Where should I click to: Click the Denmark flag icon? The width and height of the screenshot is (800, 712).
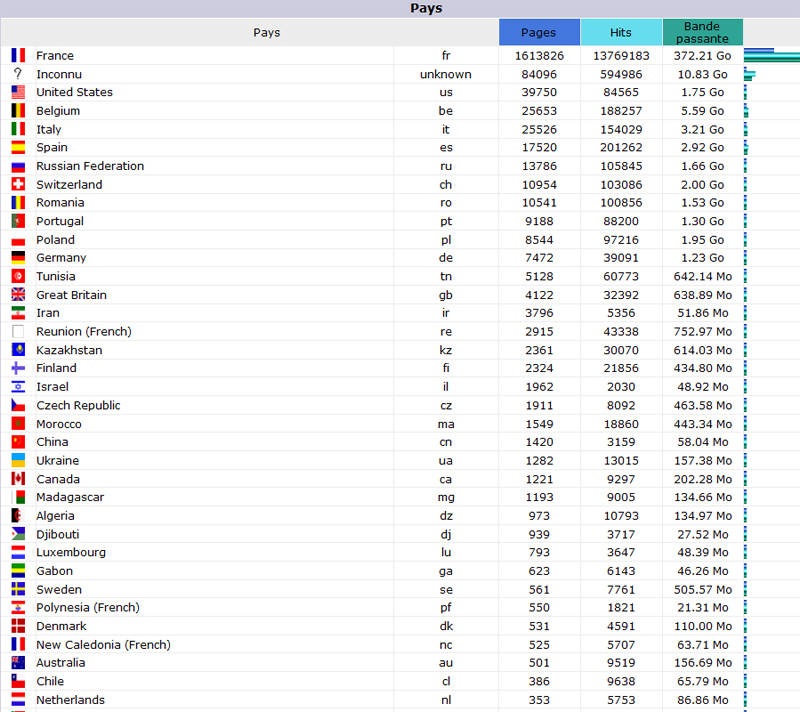(18, 626)
